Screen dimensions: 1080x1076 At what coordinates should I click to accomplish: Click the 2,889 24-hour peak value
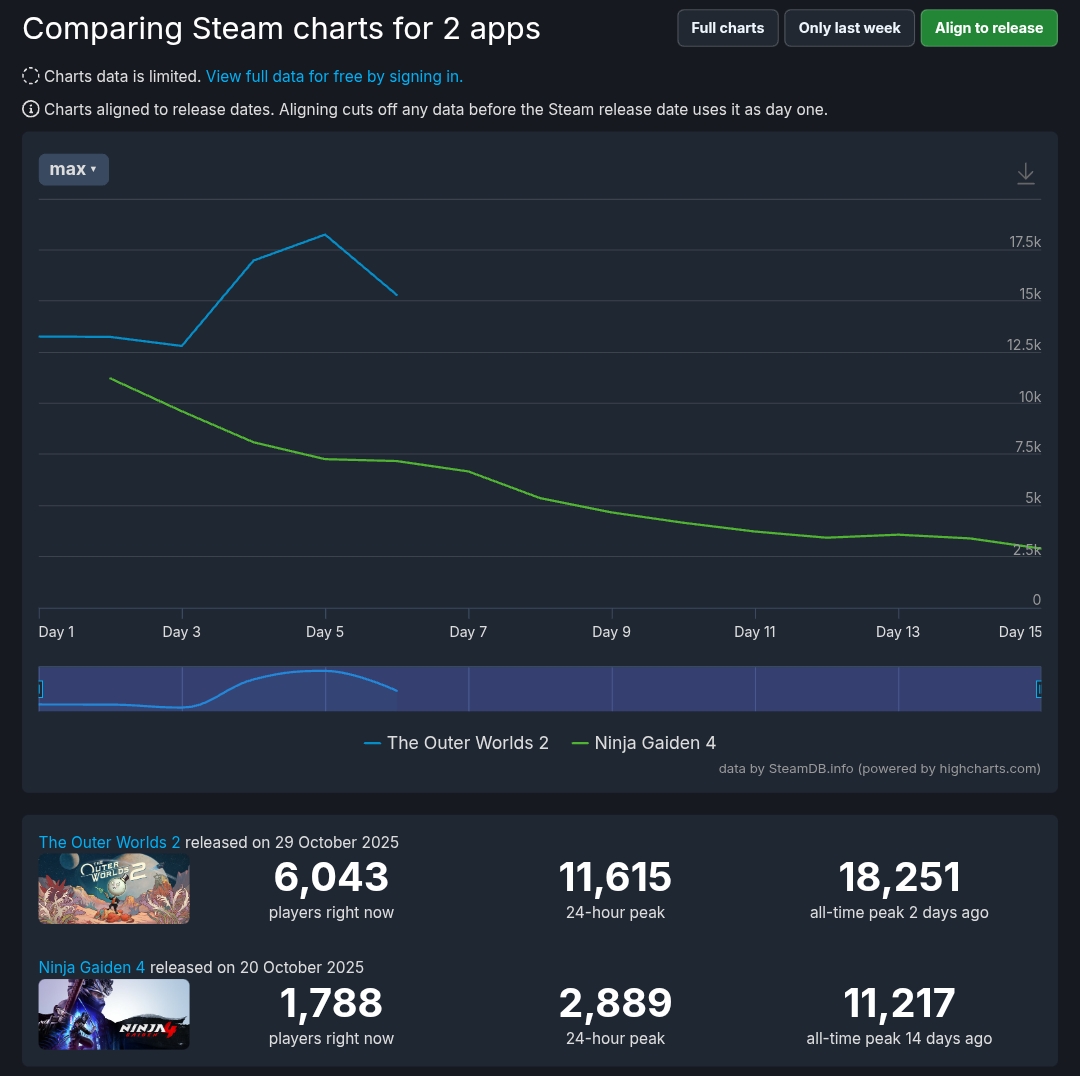pyautogui.click(x=615, y=1003)
